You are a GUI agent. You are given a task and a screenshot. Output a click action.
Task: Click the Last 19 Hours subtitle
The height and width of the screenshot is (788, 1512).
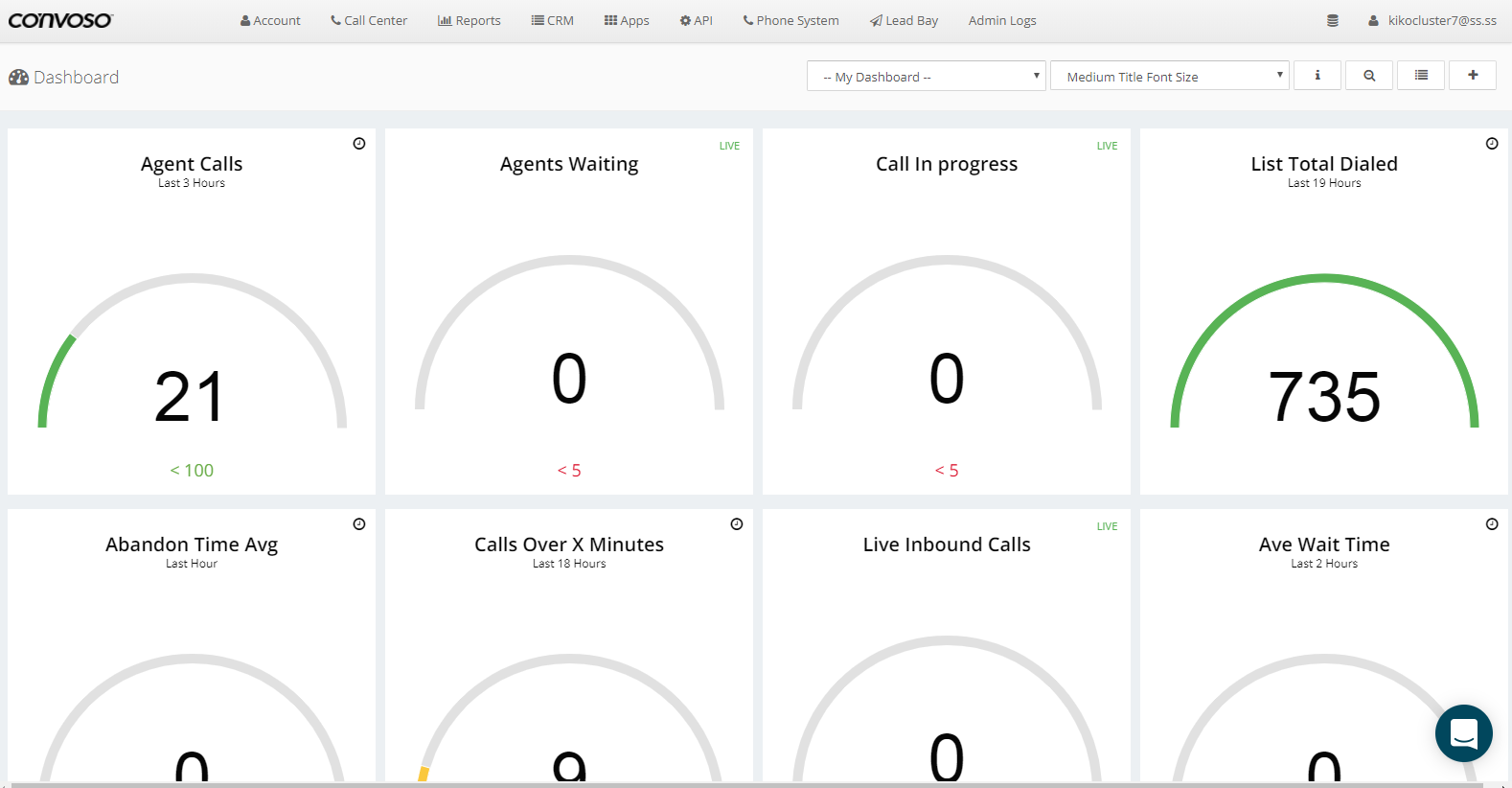1324,183
